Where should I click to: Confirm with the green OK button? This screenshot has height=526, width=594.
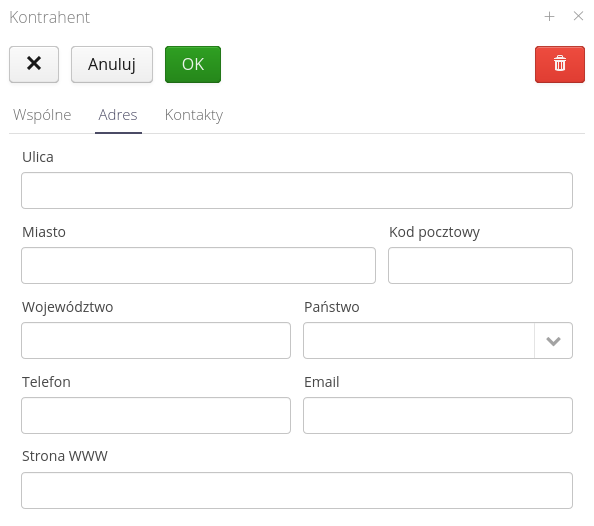pos(193,64)
